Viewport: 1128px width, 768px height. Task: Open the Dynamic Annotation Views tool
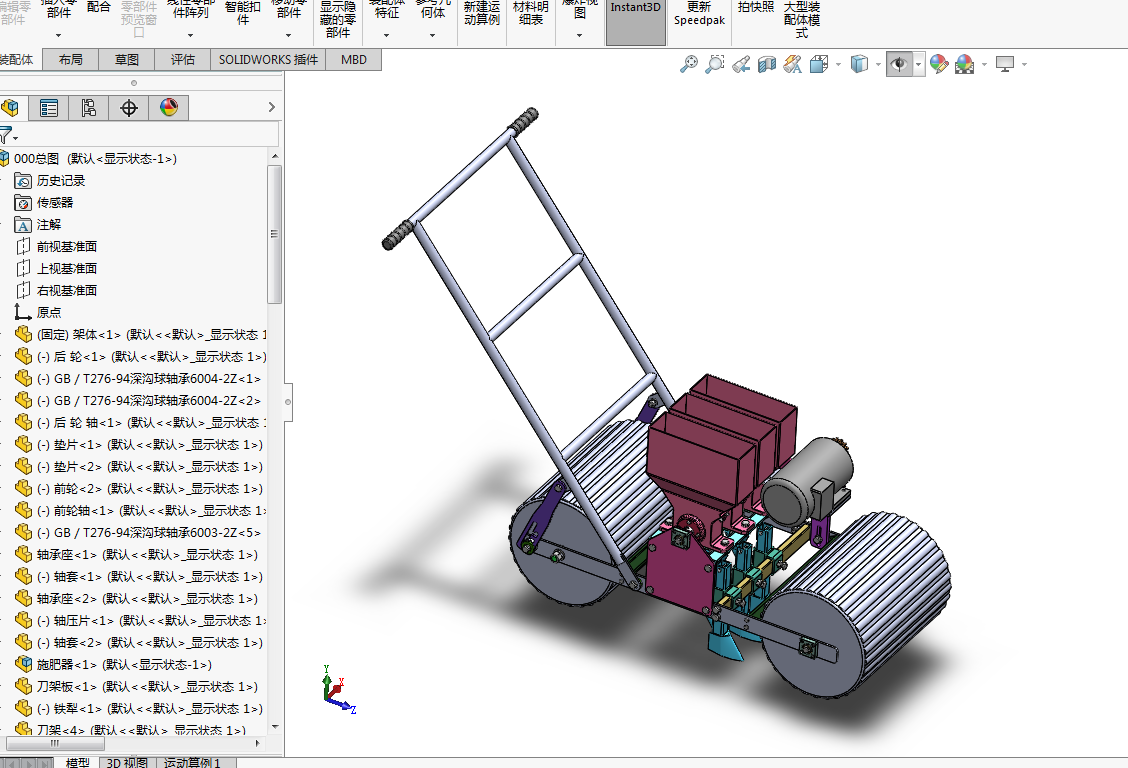[x=793, y=64]
